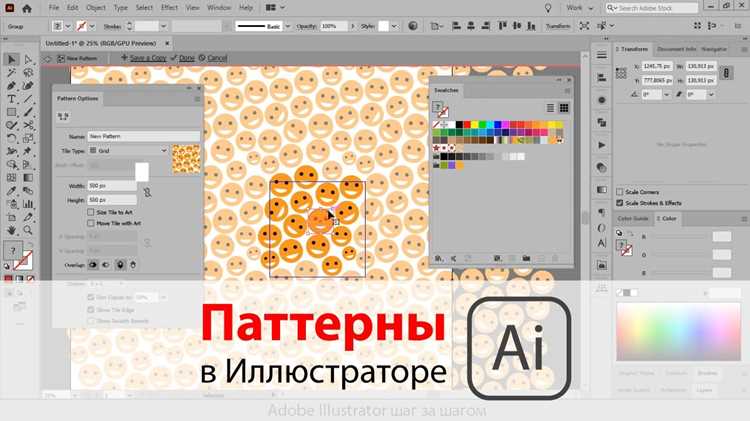The width and height of the screenshot is (750, 421).
Task: Click the Transform button in control bar
Action: pyautogui.click(x=558, y=26)
